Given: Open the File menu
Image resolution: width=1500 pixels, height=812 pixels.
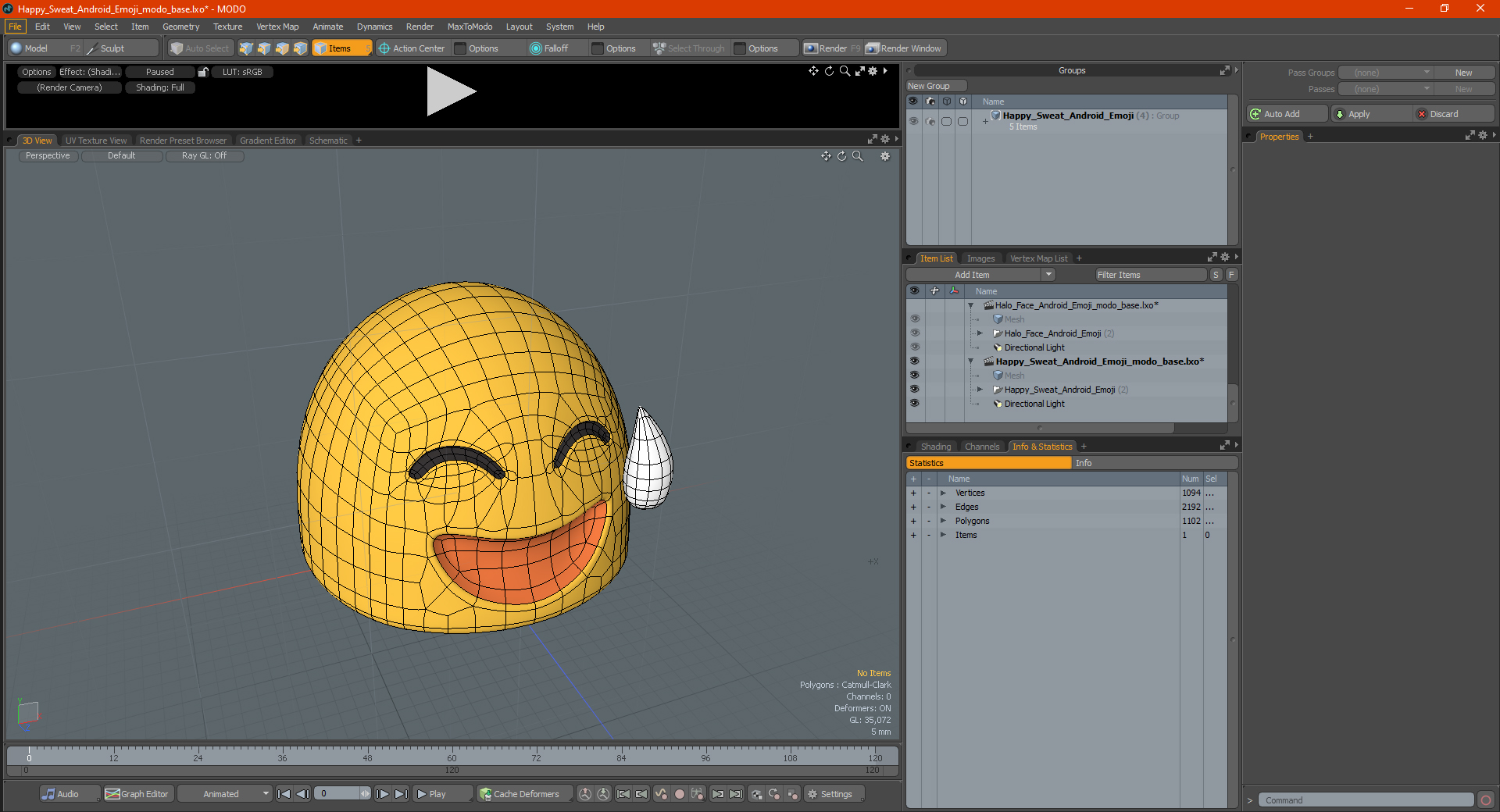Looking at the screenshot, I should coord(16,27).
